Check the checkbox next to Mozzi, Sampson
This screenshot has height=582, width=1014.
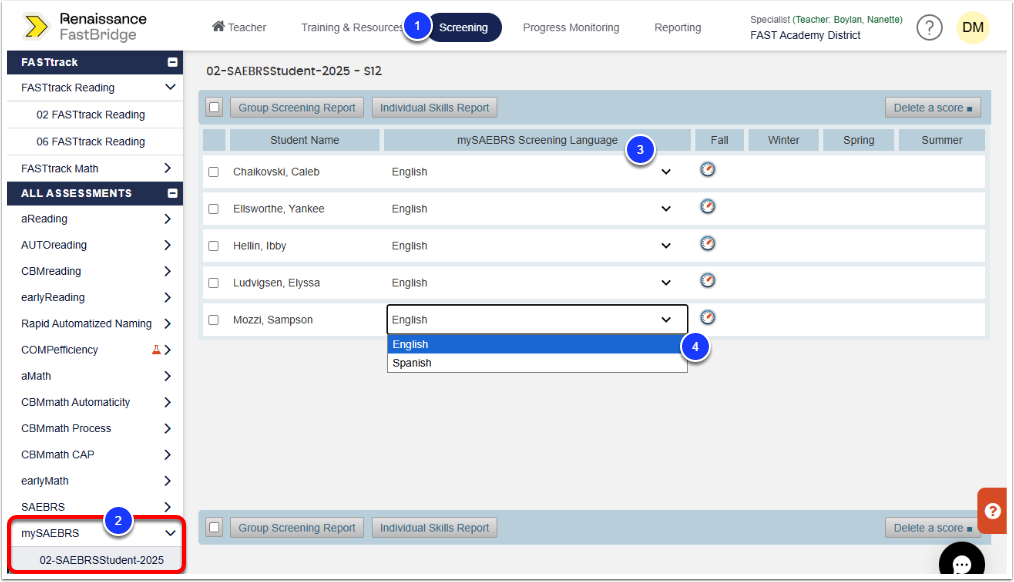coord(213,319)
